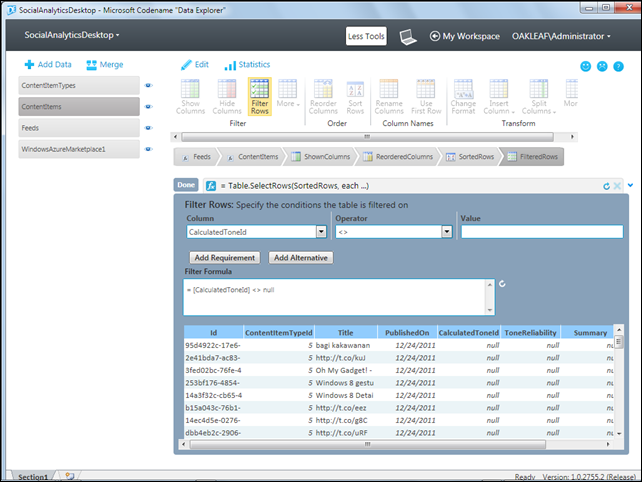Open the Insert Column dropdown
This screenshot has width=642, height=482.
click(x=499, y=97)
